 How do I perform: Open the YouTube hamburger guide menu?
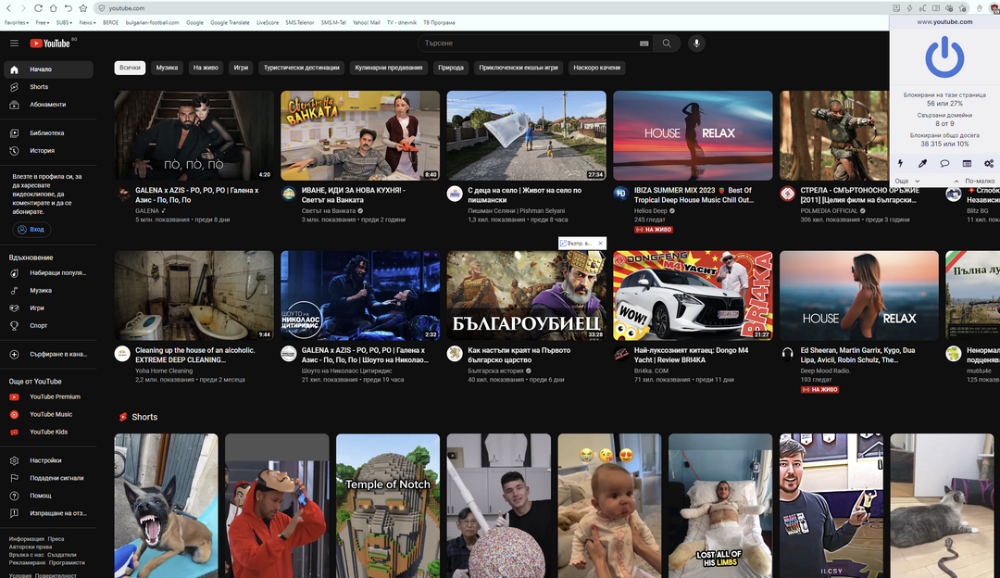pos(14,43)
